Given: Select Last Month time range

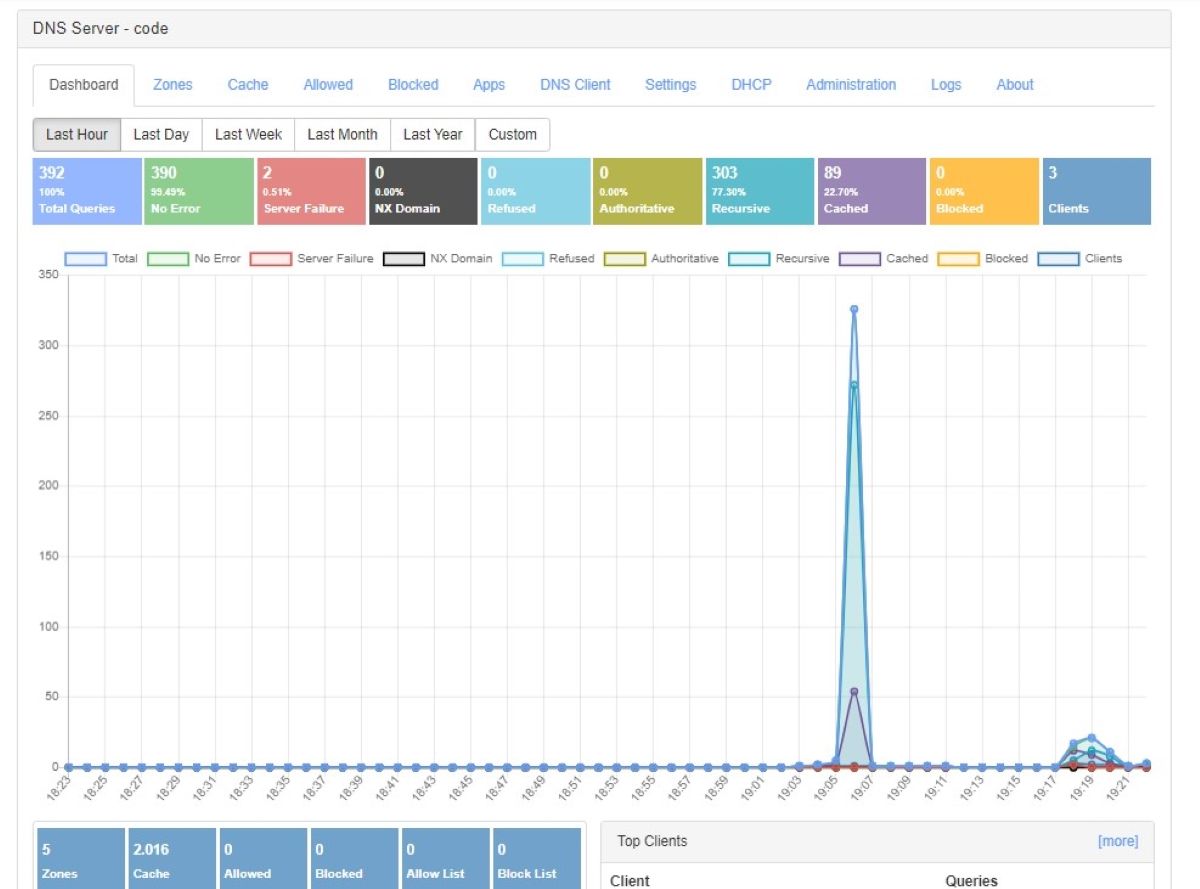Looking at the screenshot, I should point(342,134).
